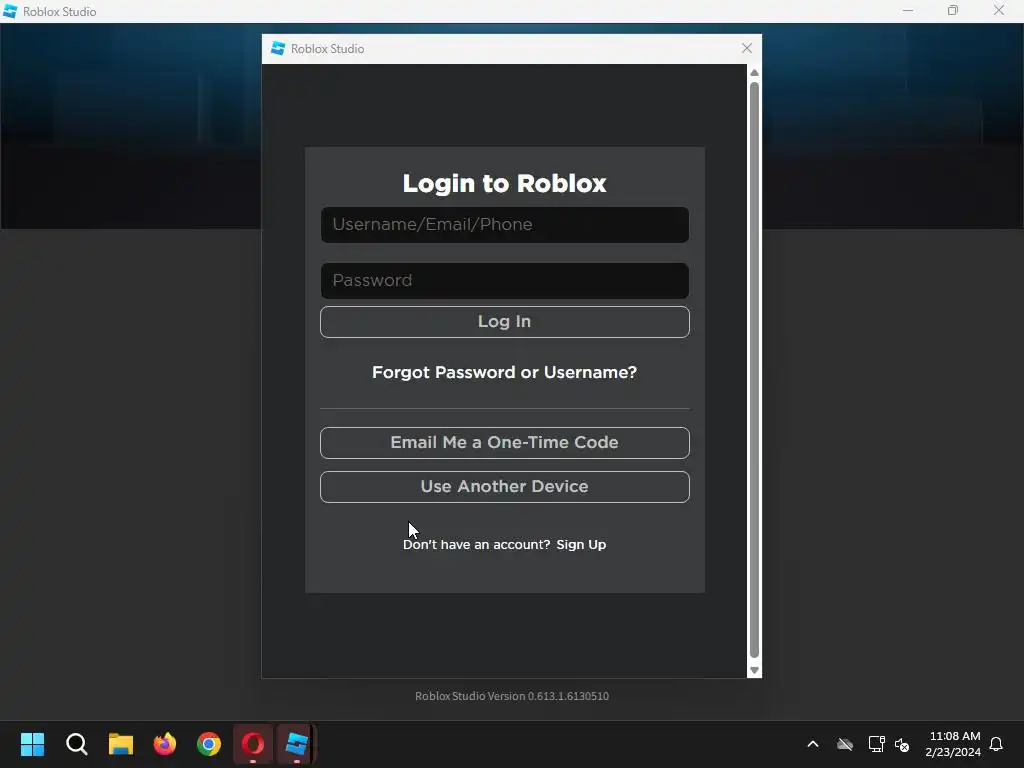Image resolution: width=1024 pixels, height=768 pixels.
Task: Open Firefox from the taskbar
Action: click(x=165, y=744)
